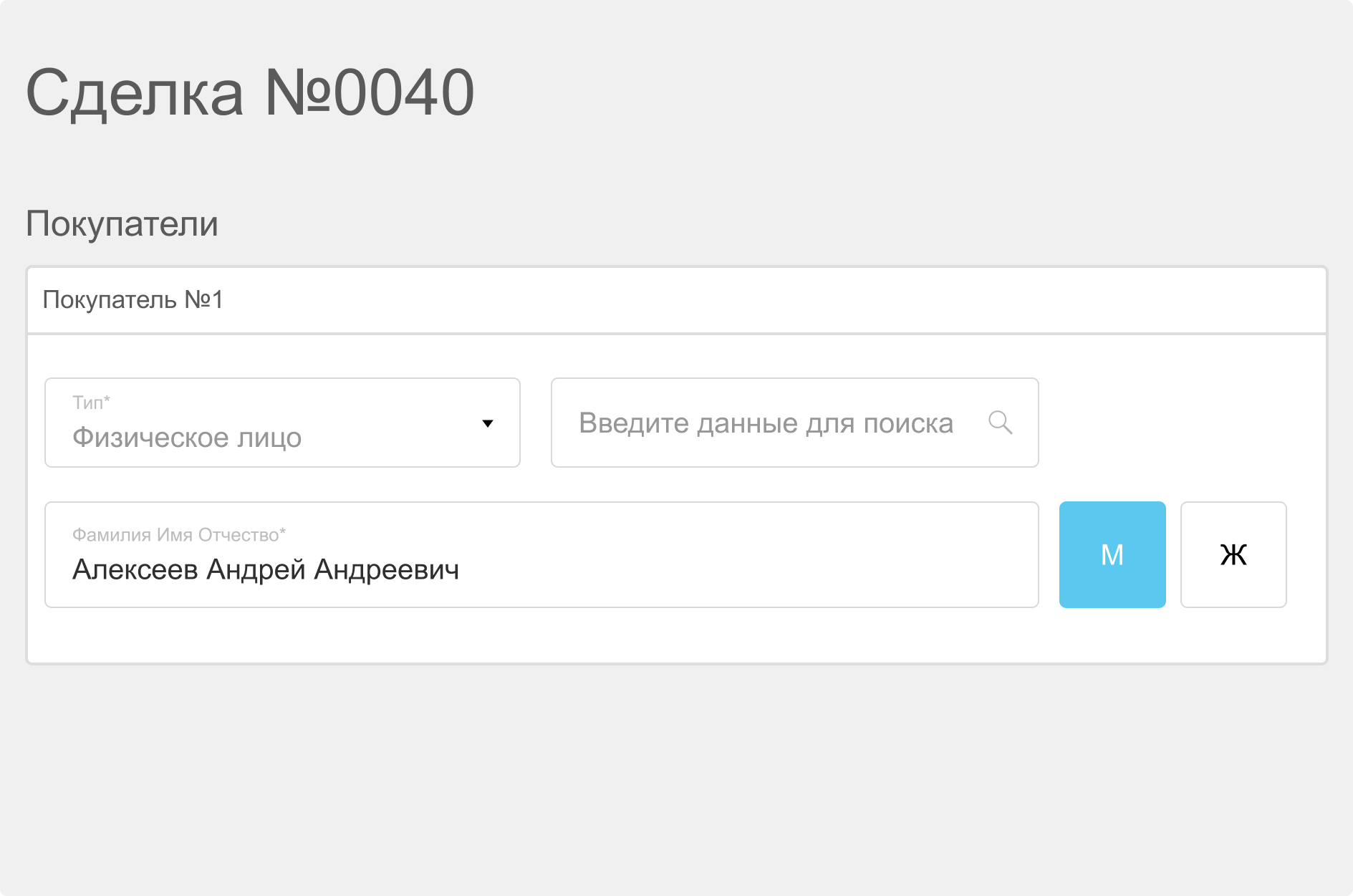Focus the Введите данные для поиска field
This screenshot has width=1353, height=896.
pyautogui.click(x=766, y=423)
